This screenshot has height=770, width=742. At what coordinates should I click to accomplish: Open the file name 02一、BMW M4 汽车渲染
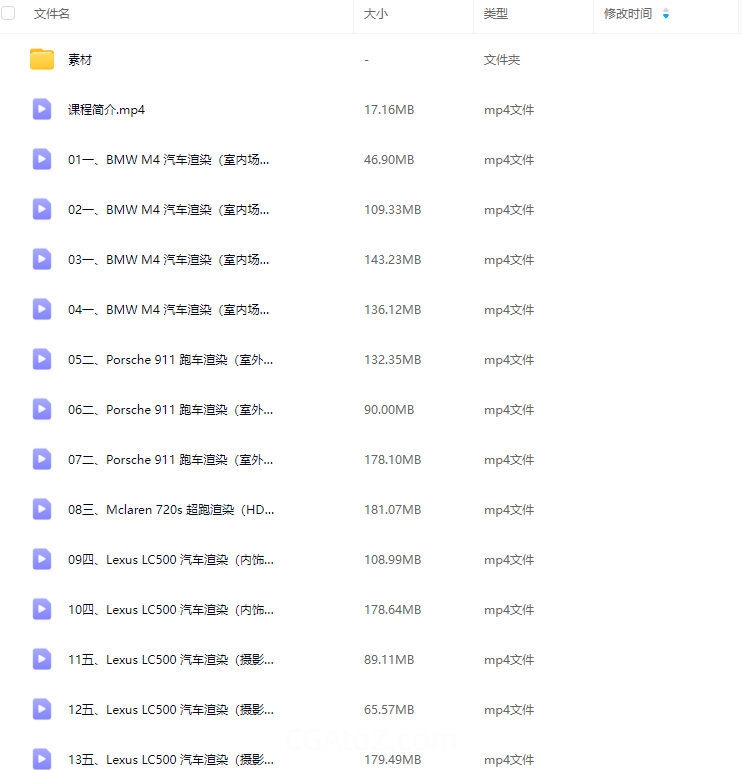pyautogui.click(x=168, y=210)
